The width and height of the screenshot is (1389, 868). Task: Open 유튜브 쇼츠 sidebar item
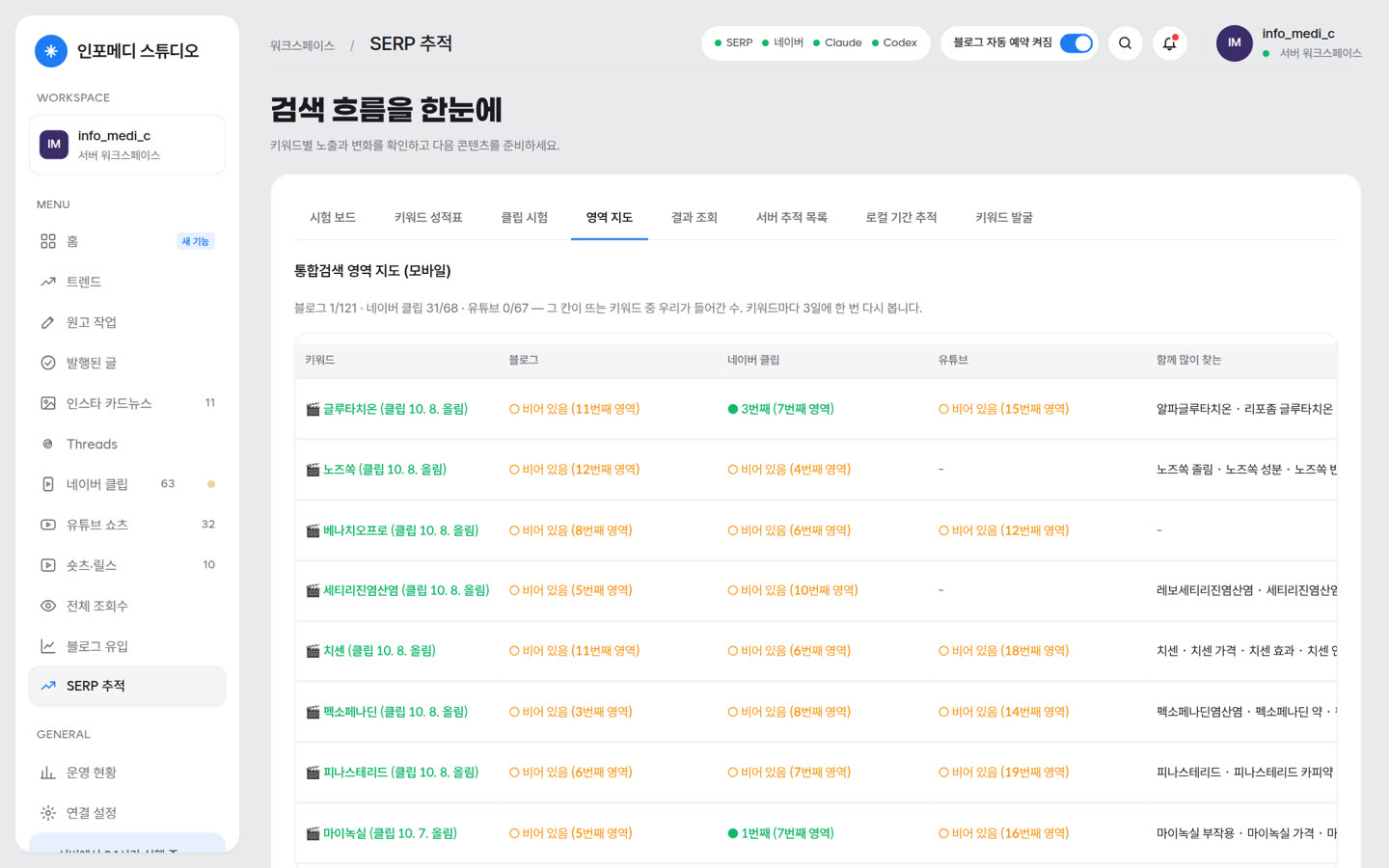[x=127, y=525]
